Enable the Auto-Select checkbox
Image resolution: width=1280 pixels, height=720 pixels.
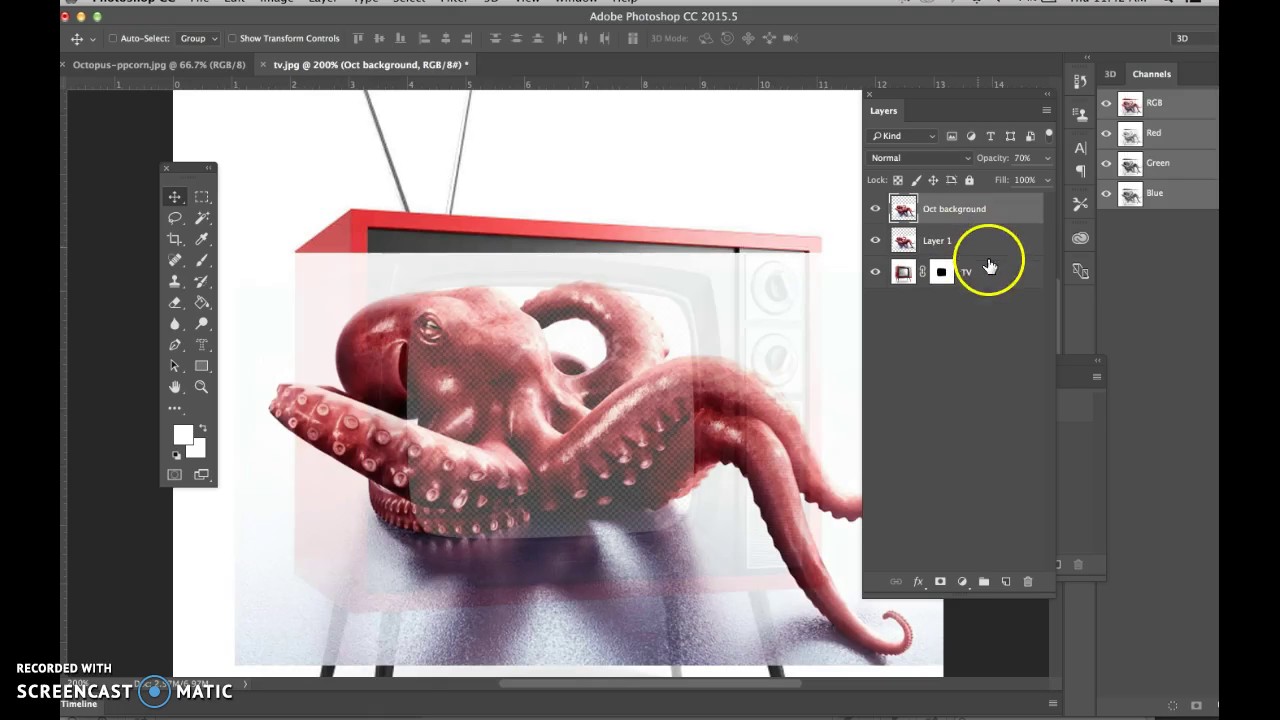pyautogui.click(x=113, y=39)
